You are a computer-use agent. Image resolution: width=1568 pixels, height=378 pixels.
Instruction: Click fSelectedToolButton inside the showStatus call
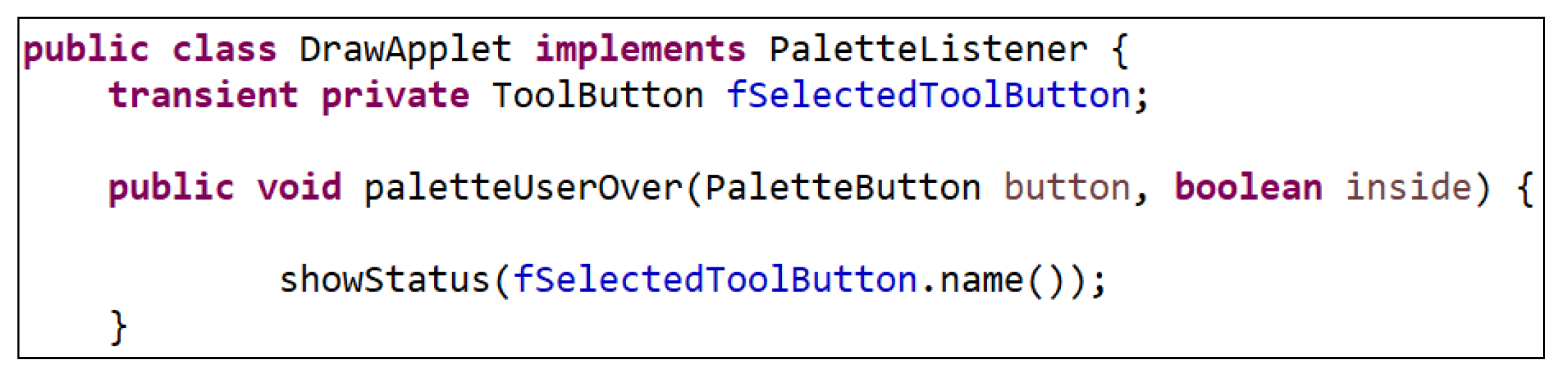[x=715, y=280]
